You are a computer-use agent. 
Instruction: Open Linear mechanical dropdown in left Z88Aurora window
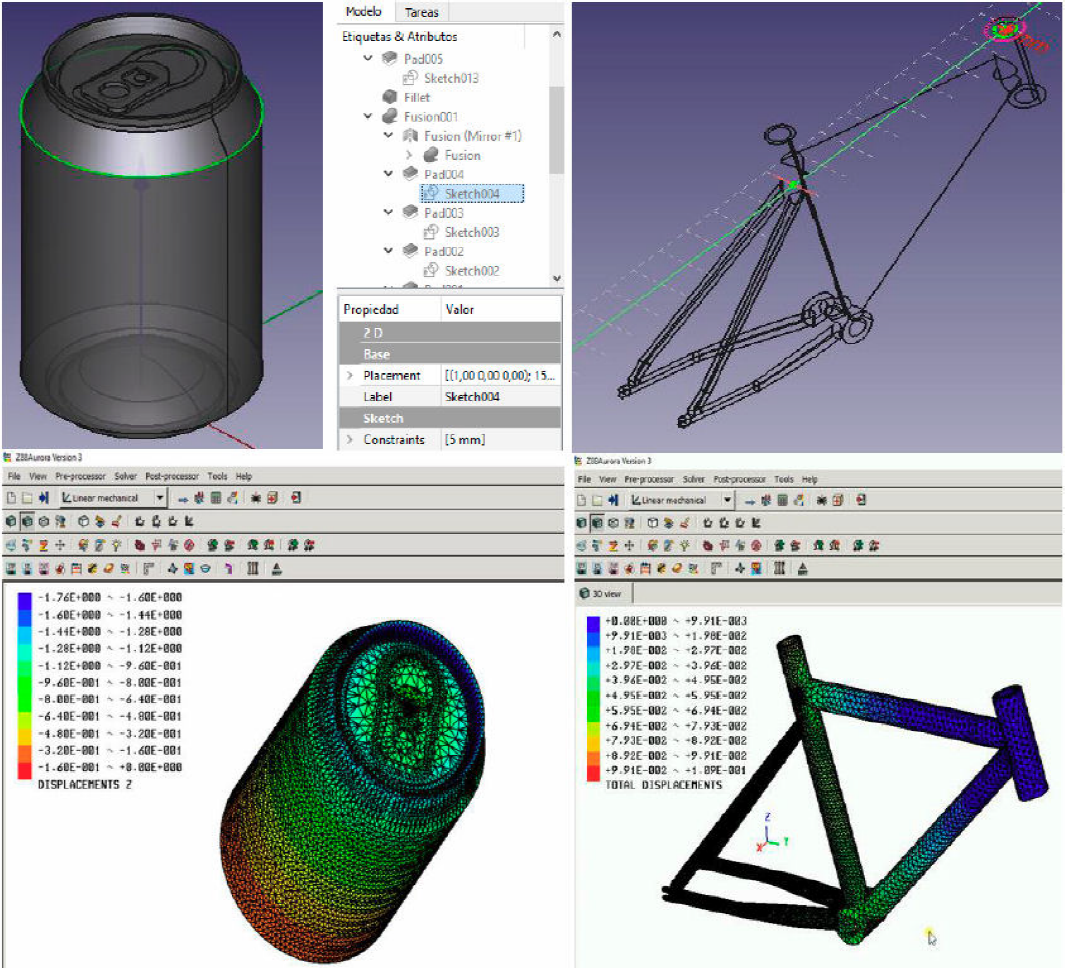[159, 497]
